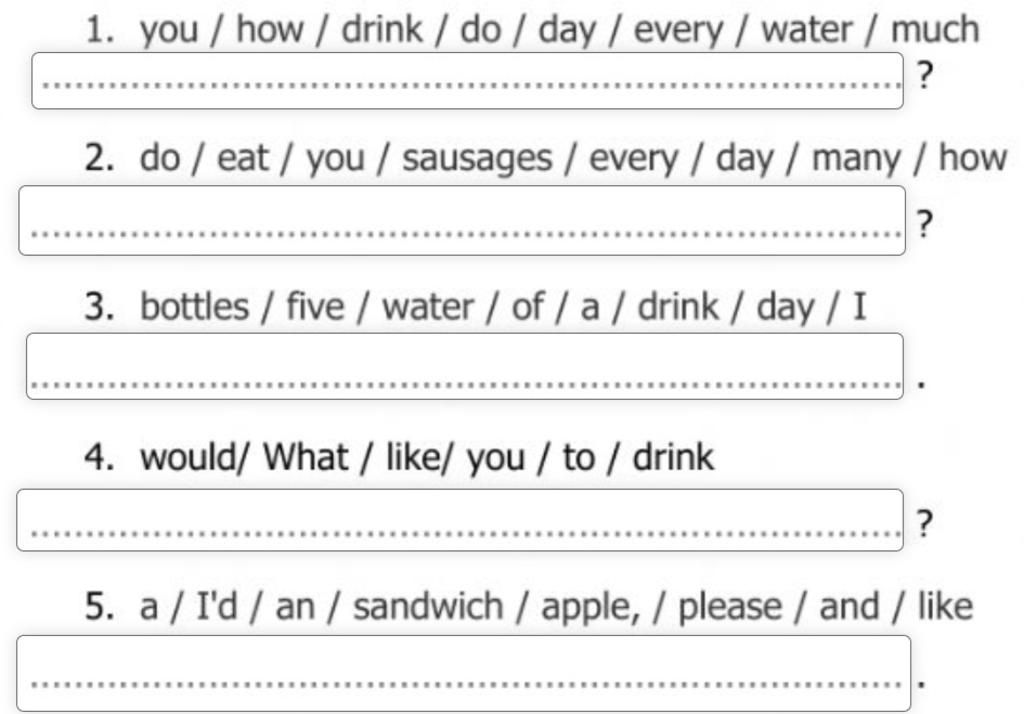
Task: Click the word 'bottles' in question 3
Action: (195, 306)
